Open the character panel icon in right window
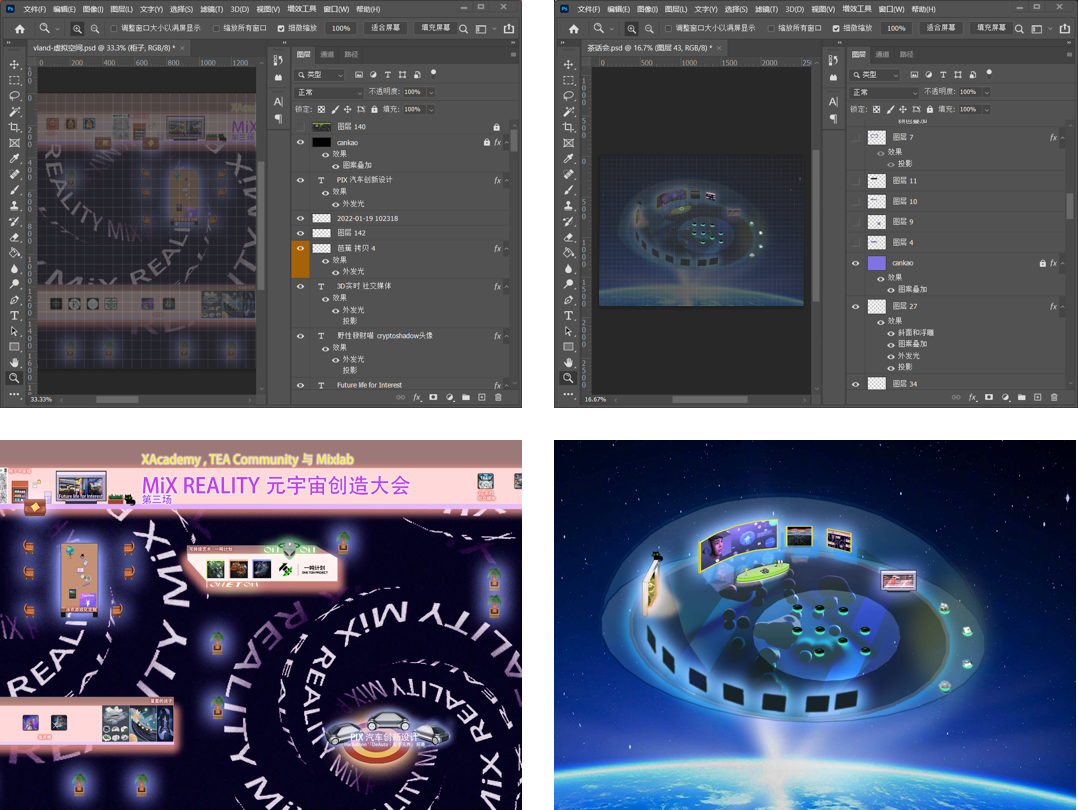Viewport: 1078px width, 810px height. [833, 102]
